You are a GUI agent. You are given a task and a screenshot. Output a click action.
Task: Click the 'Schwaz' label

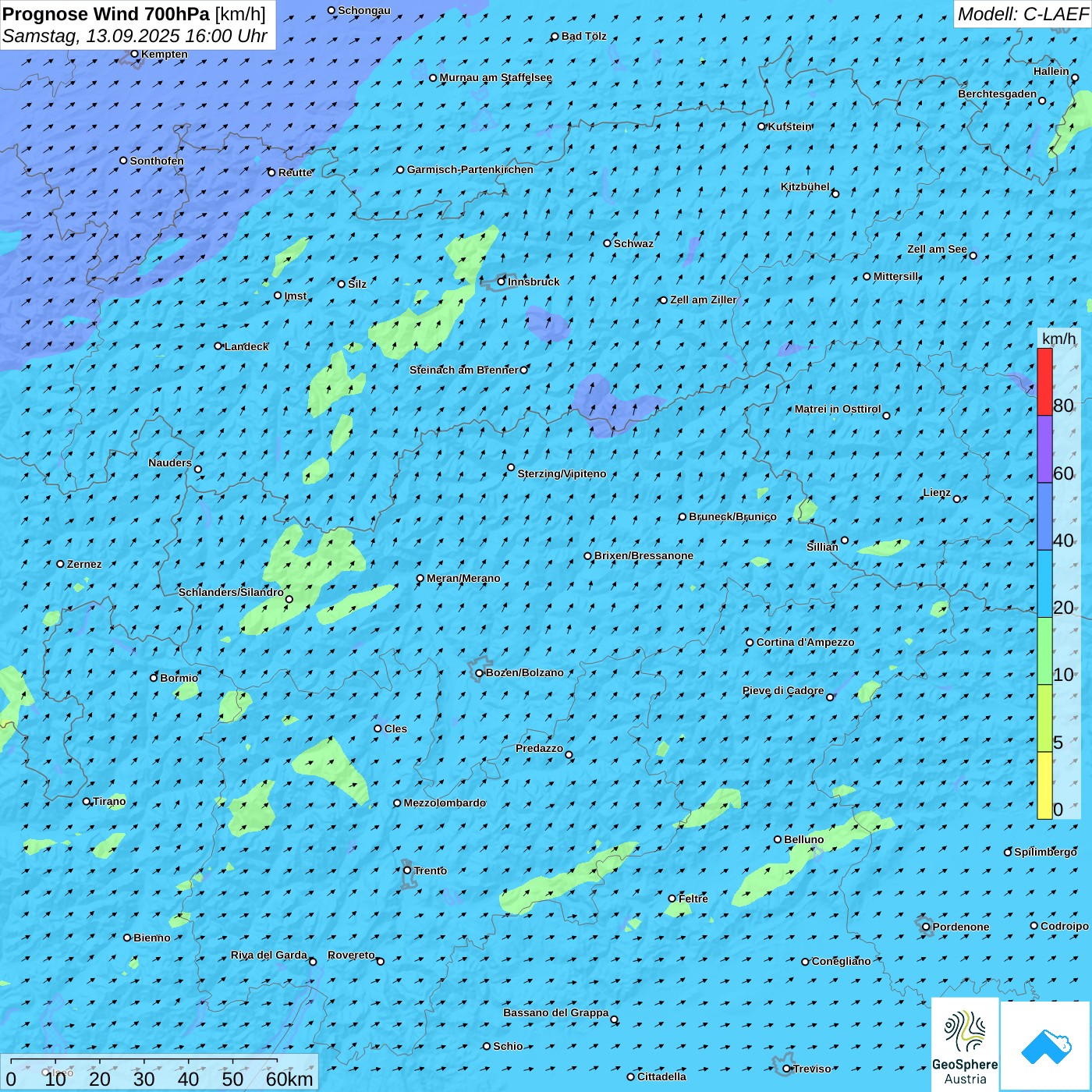pyautogui.click(x=633, y=243)
